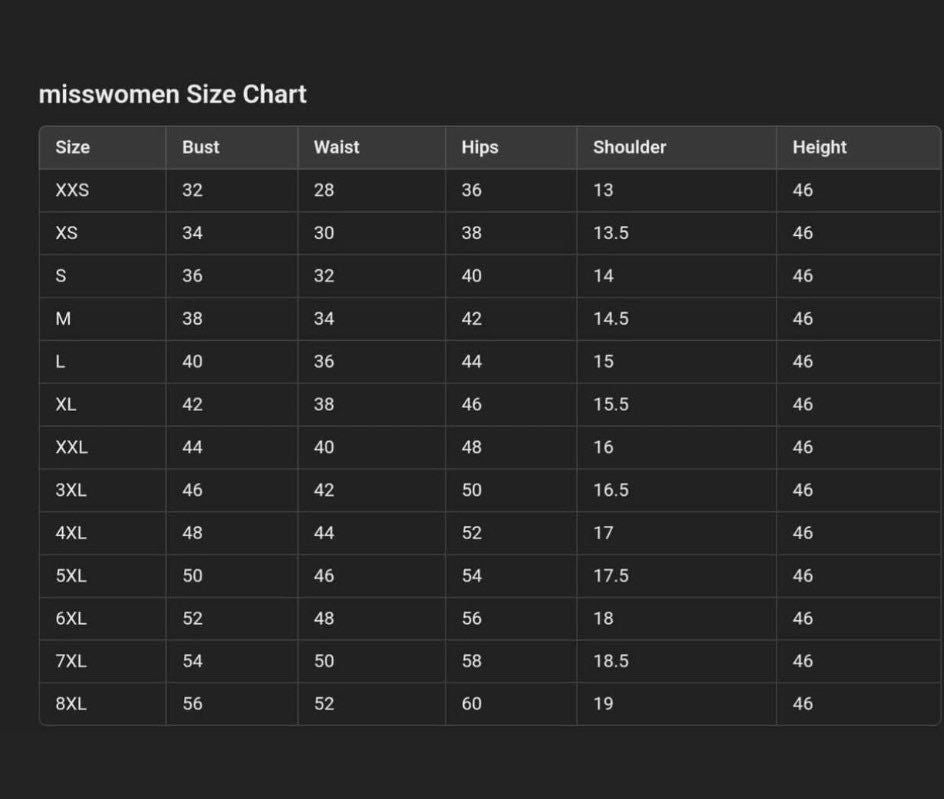
Task: Select the Height column header
Action: coord(819,147)
